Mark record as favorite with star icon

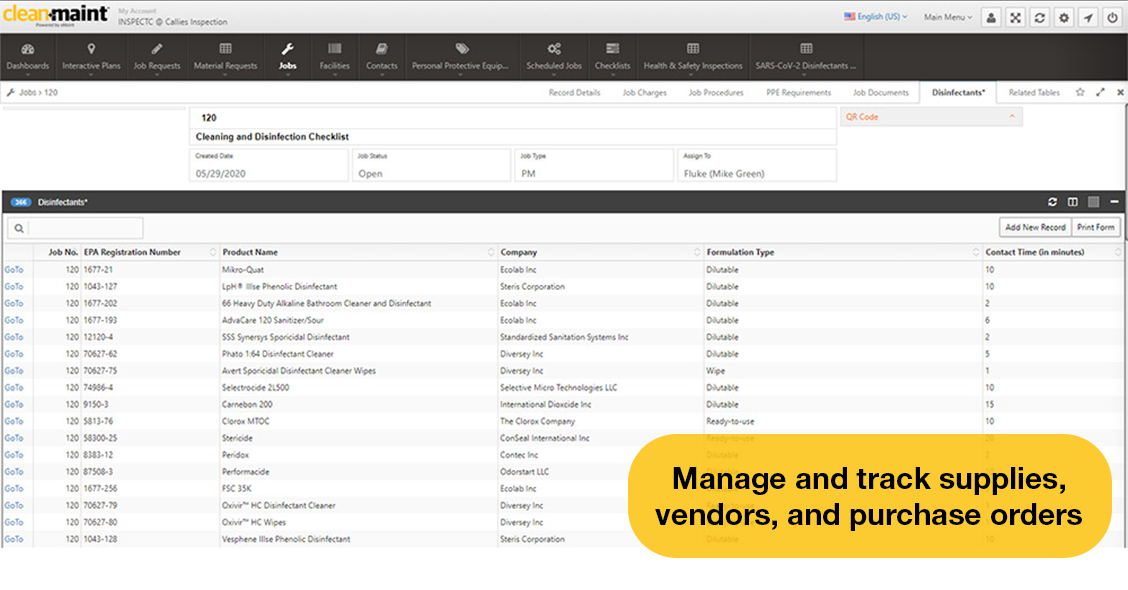coord(1080,92)
